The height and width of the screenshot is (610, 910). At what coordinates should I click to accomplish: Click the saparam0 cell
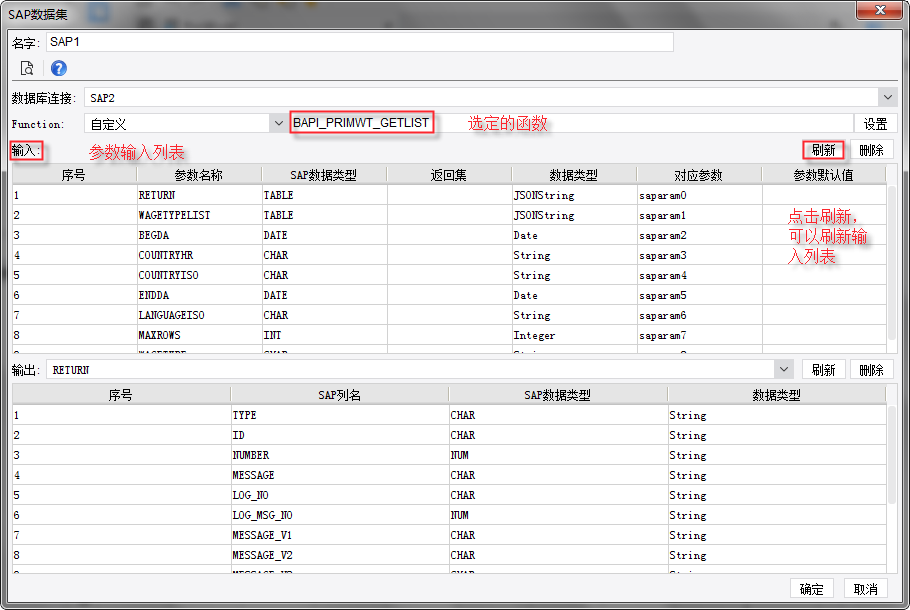(x=699, y=195)
